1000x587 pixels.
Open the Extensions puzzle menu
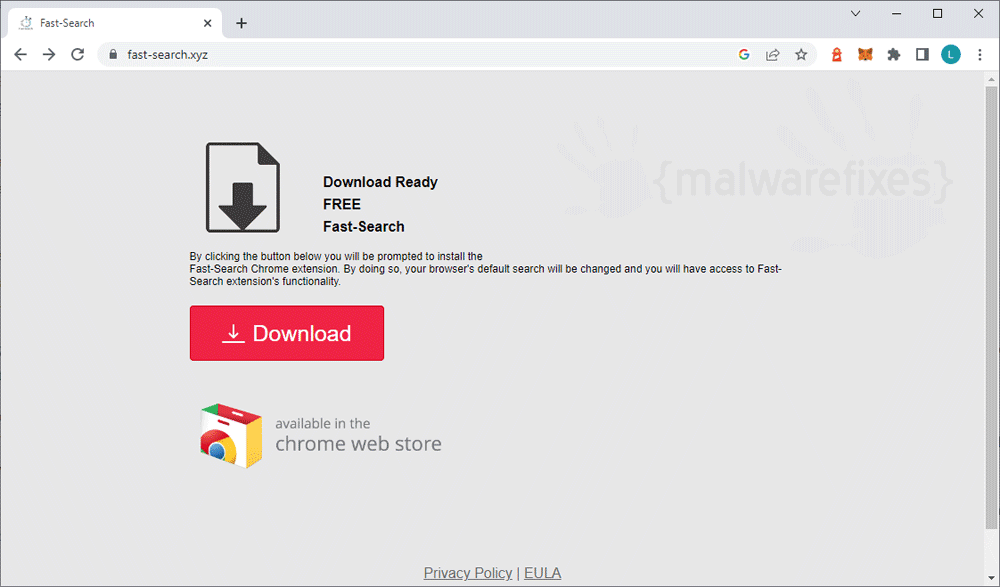893,55
